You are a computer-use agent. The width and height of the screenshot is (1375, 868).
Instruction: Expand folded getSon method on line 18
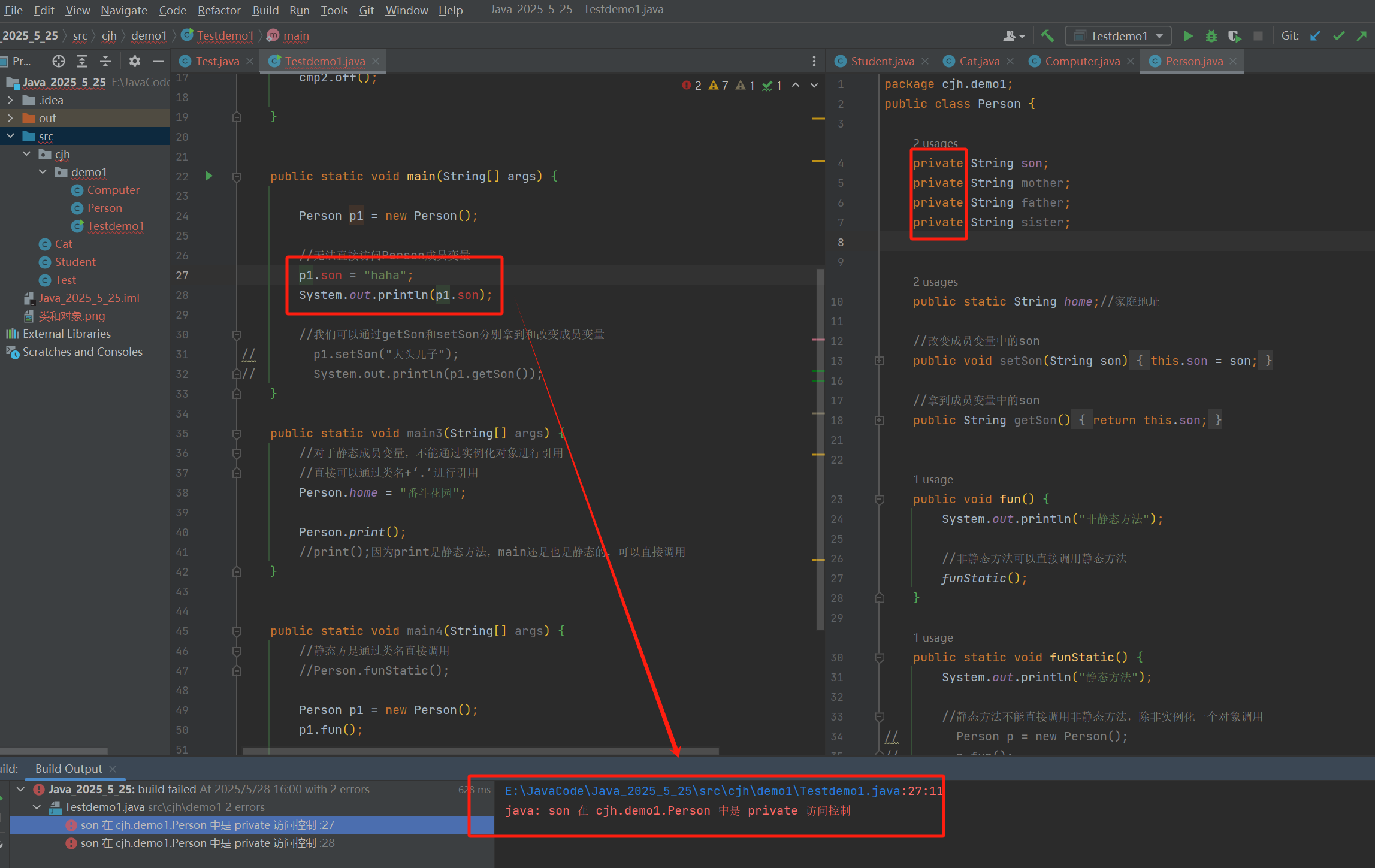click(x=880, y=420)
